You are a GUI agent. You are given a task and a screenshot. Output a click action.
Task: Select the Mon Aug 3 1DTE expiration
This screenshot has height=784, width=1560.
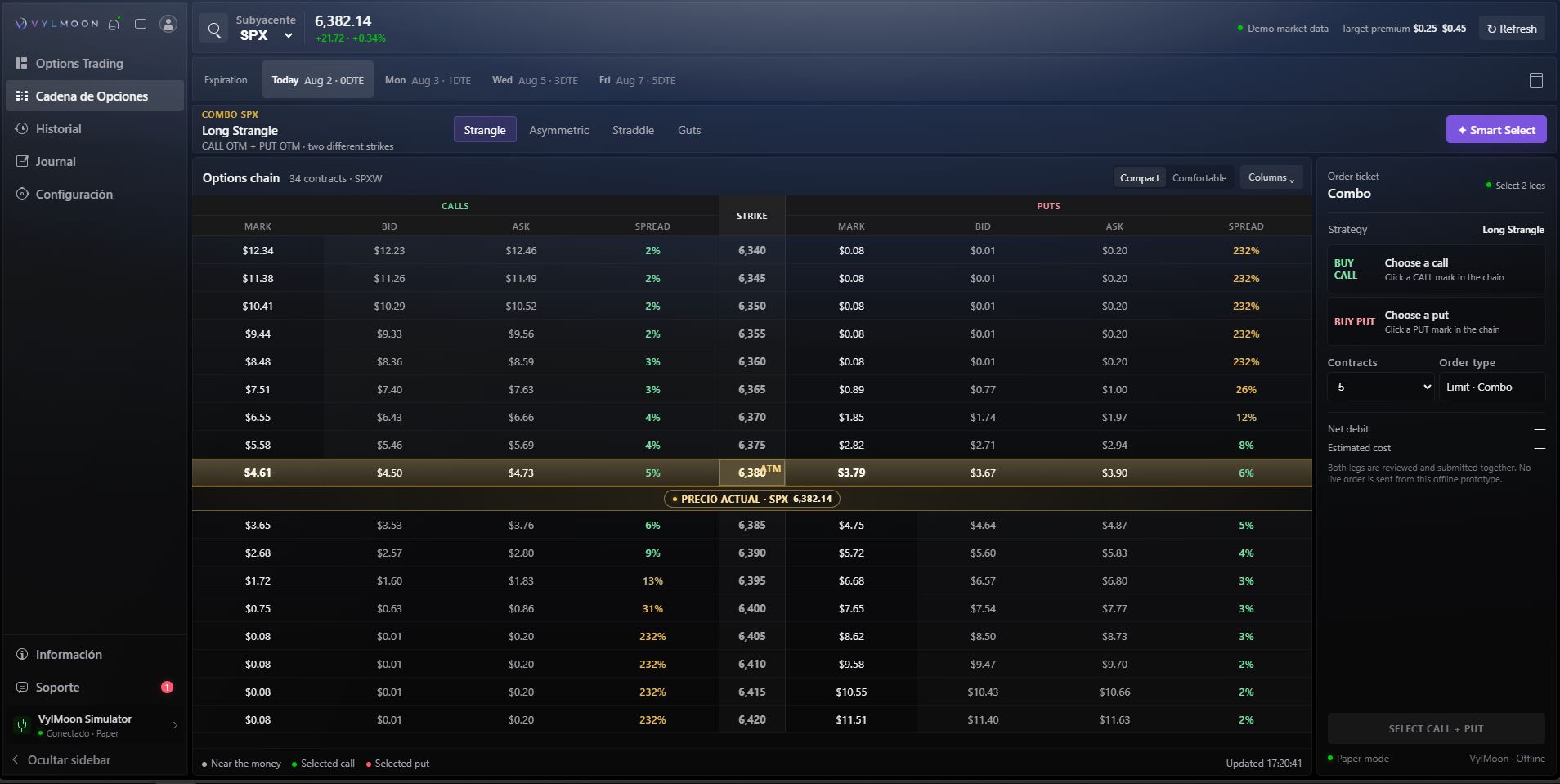pyautogui.click(x=428, y=80)
